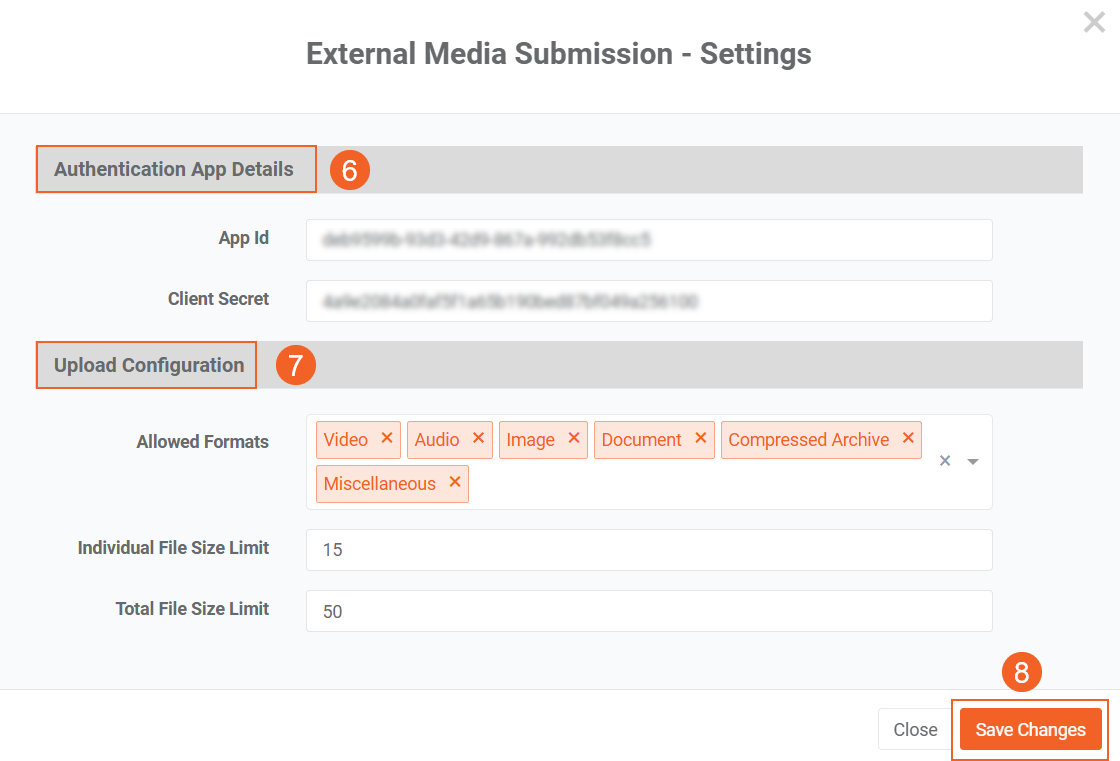Click Save Changes button
The height and width of the screenshot is (761, 1120).
(x=1030, y=730)
